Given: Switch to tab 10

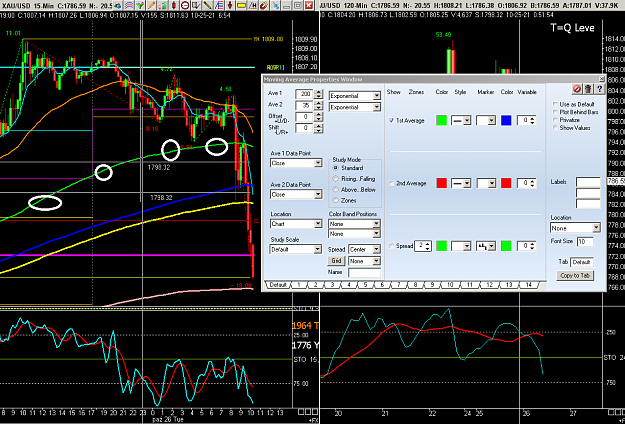Looking at the screenshot, I should (450, 285).
